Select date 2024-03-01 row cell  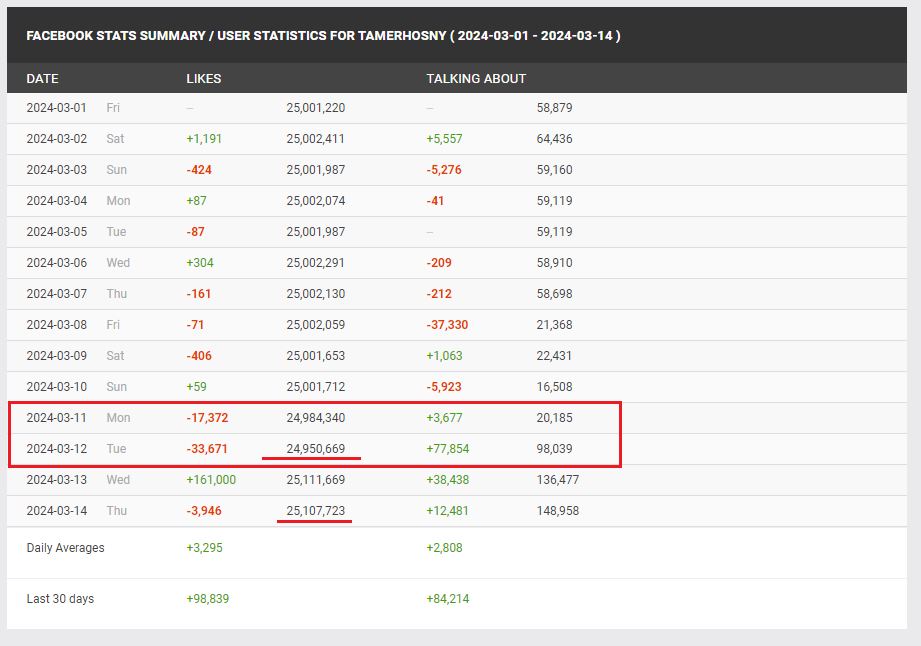pos(56,108)
